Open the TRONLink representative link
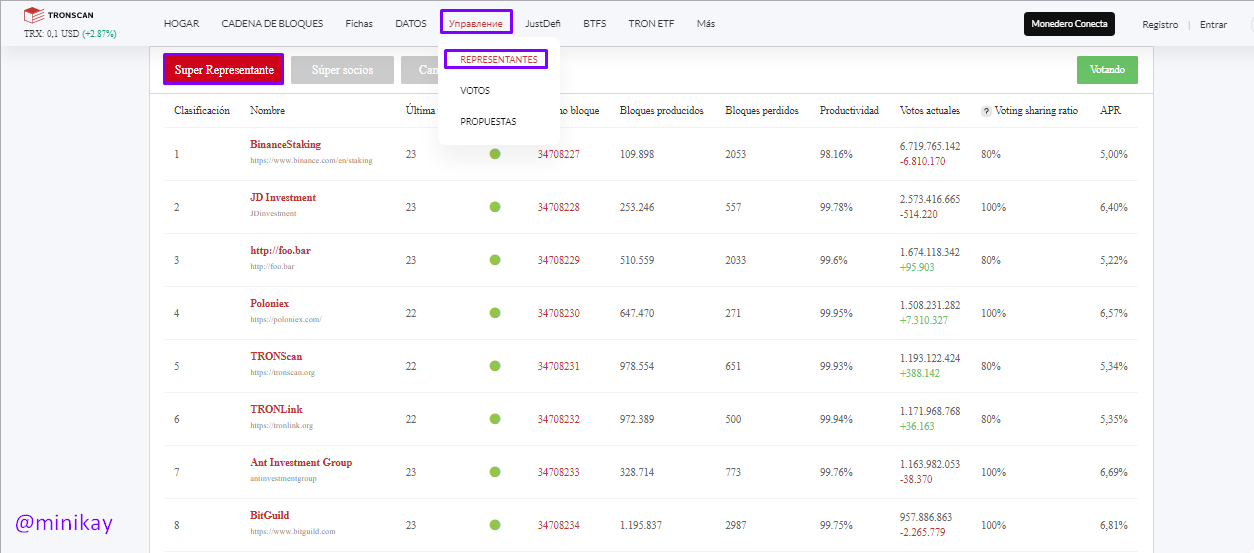The height and width of the screenshot is (553, 1254). click(276, 410)
